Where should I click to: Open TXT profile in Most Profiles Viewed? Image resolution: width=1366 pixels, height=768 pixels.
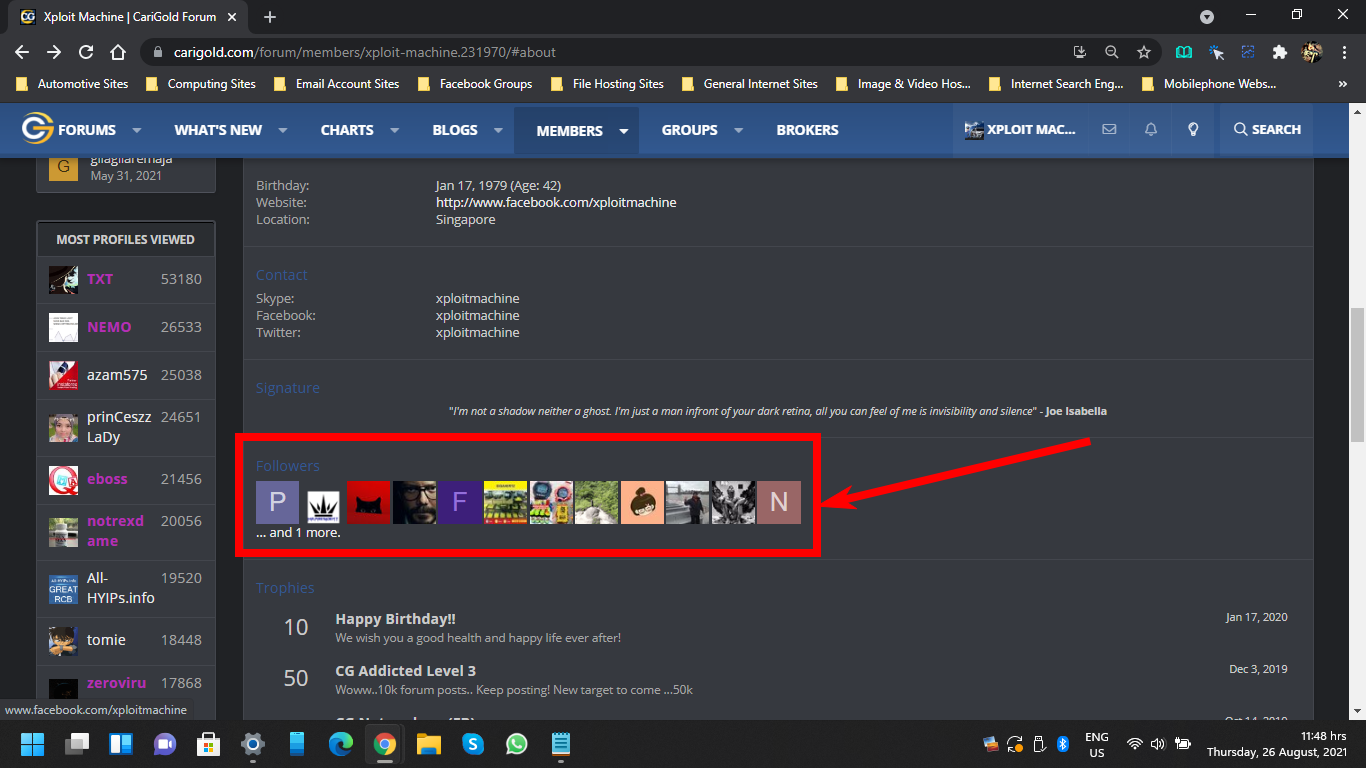[x=100, y=279]
